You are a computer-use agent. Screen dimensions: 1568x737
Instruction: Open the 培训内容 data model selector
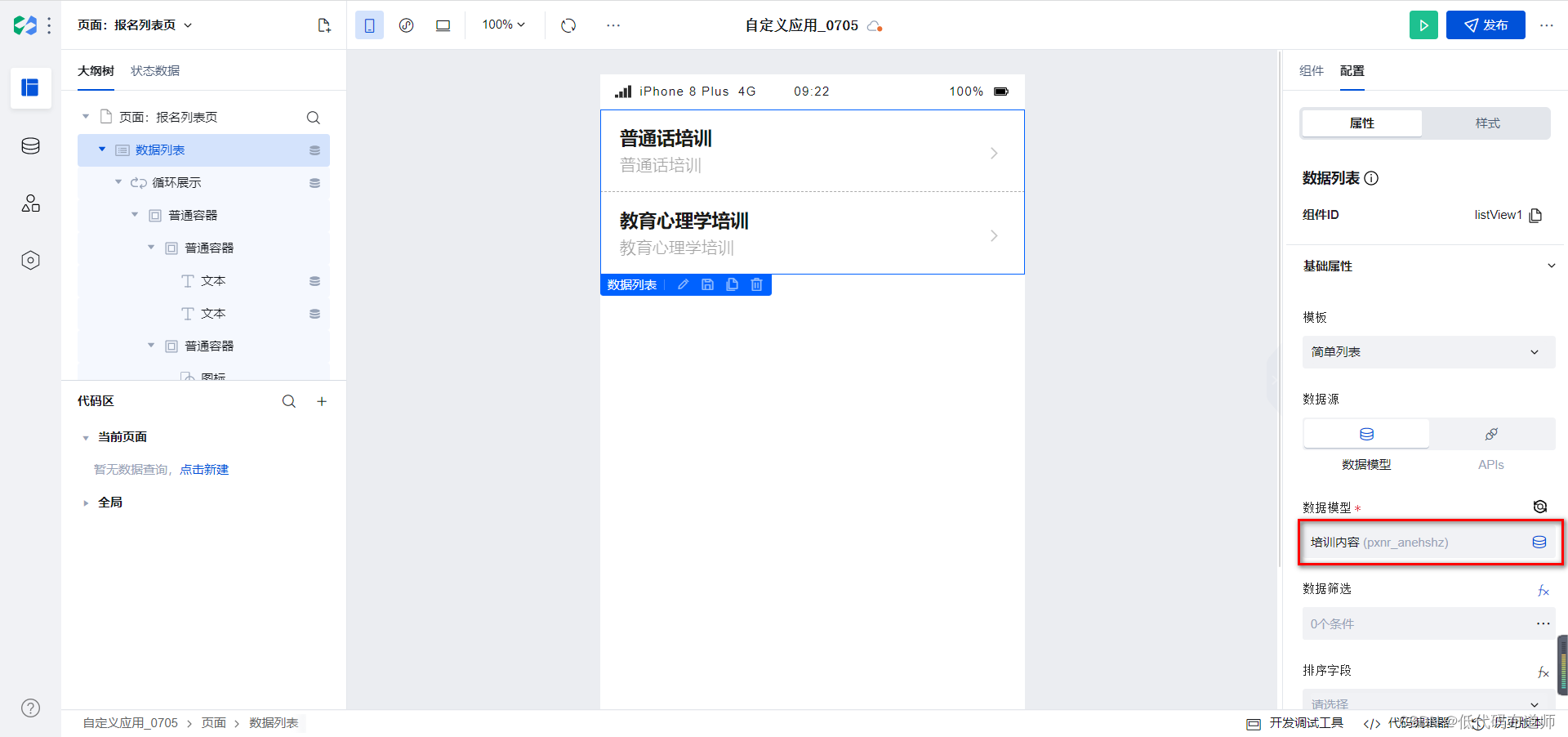[1428, 543]
